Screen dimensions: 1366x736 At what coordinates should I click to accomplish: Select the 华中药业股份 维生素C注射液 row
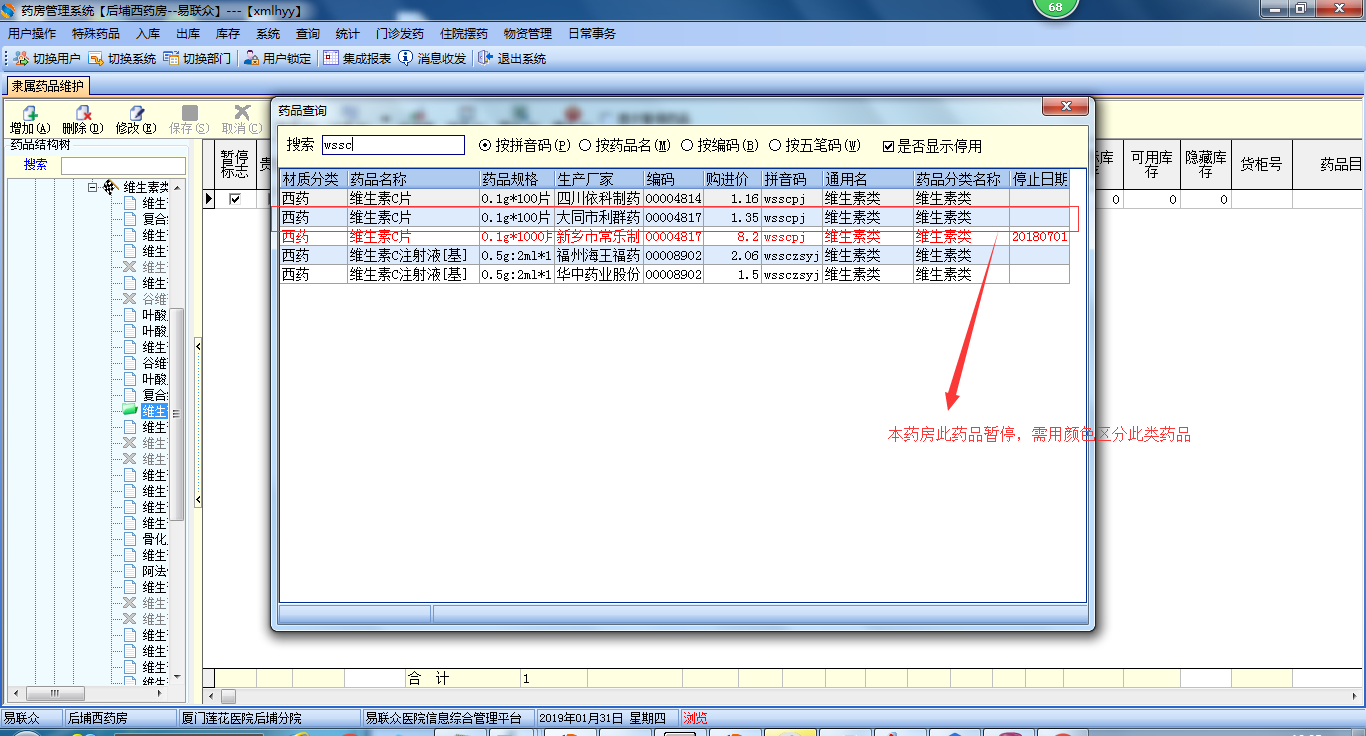pos(675,274)
